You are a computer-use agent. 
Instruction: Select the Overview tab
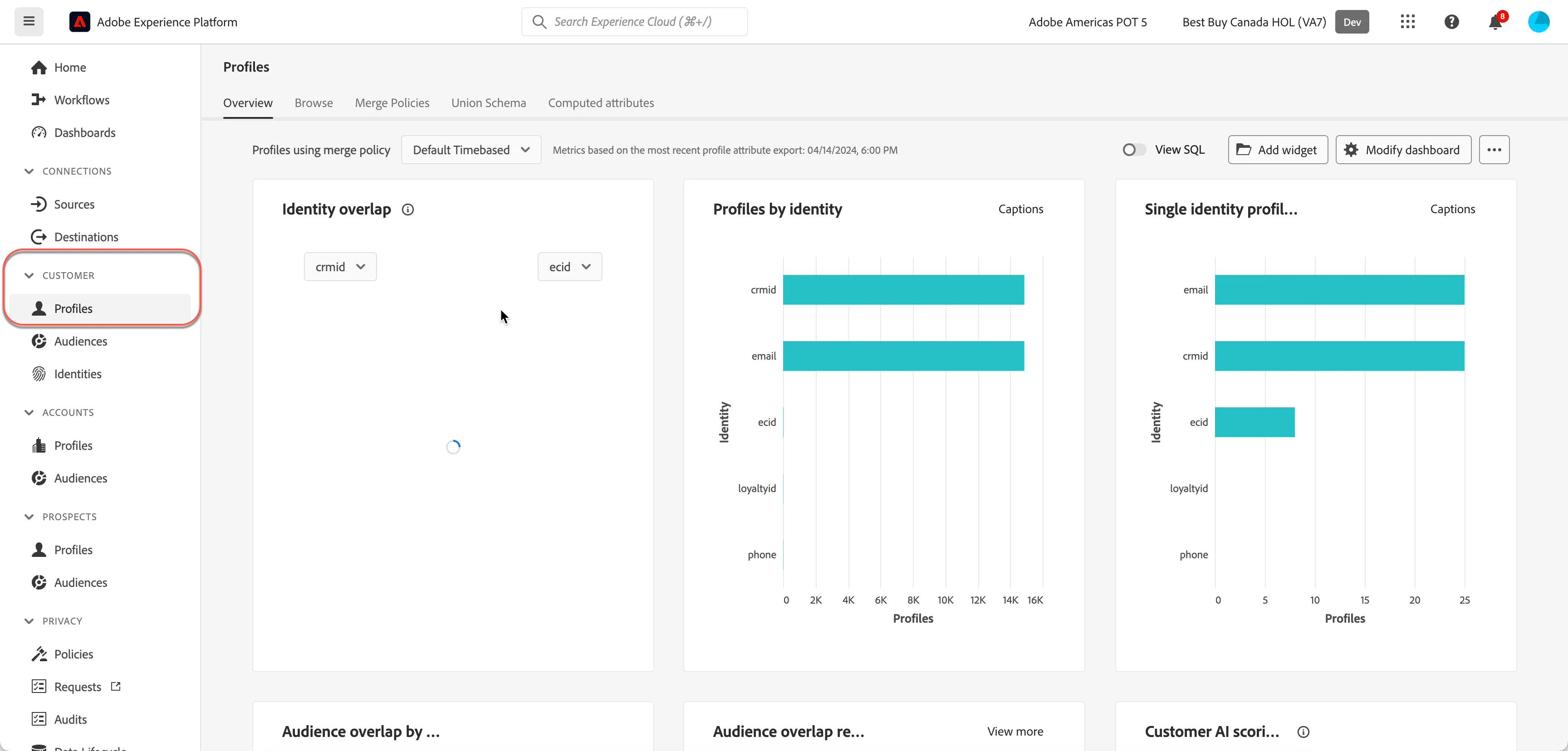pos(248,103)
